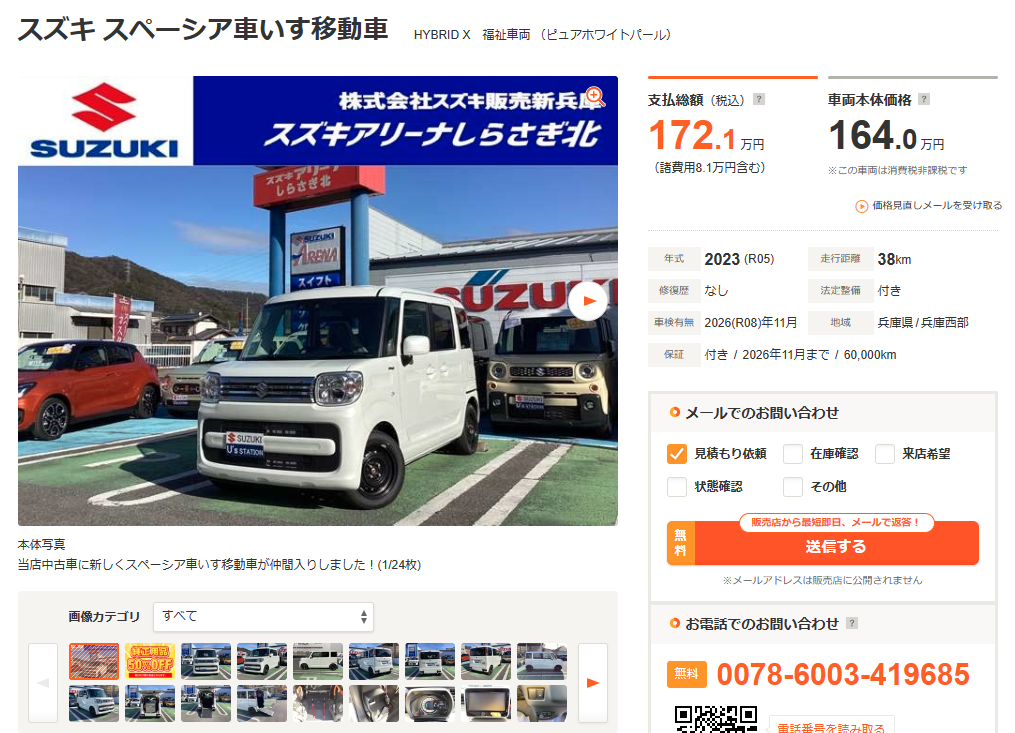Click help icon beside 車両本体価格

(x=924, y=99)
